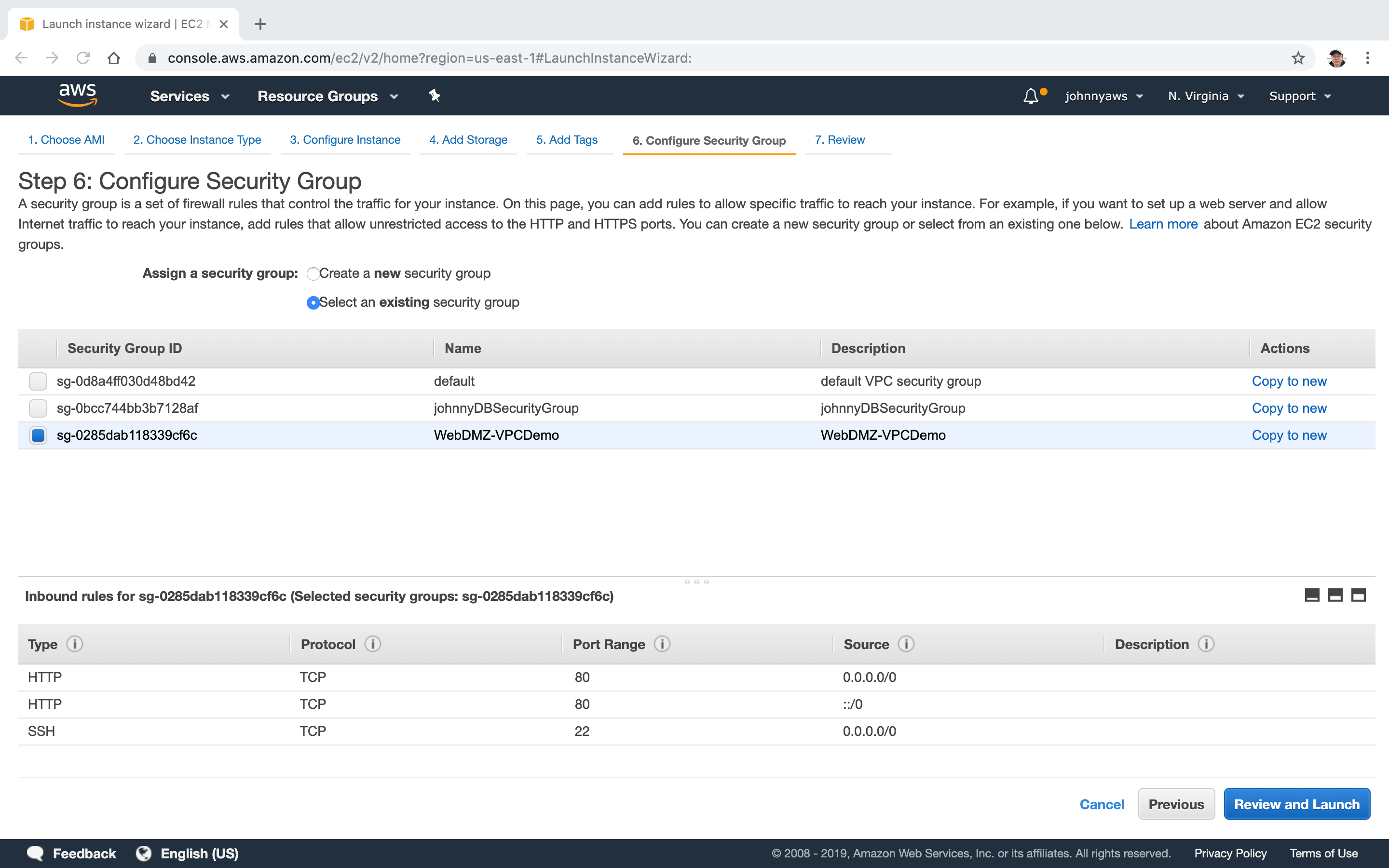The width and height of the screenshot is (1389, 868).
Task: Click the ::/0 source value
Action: click(x=852, y=705)
